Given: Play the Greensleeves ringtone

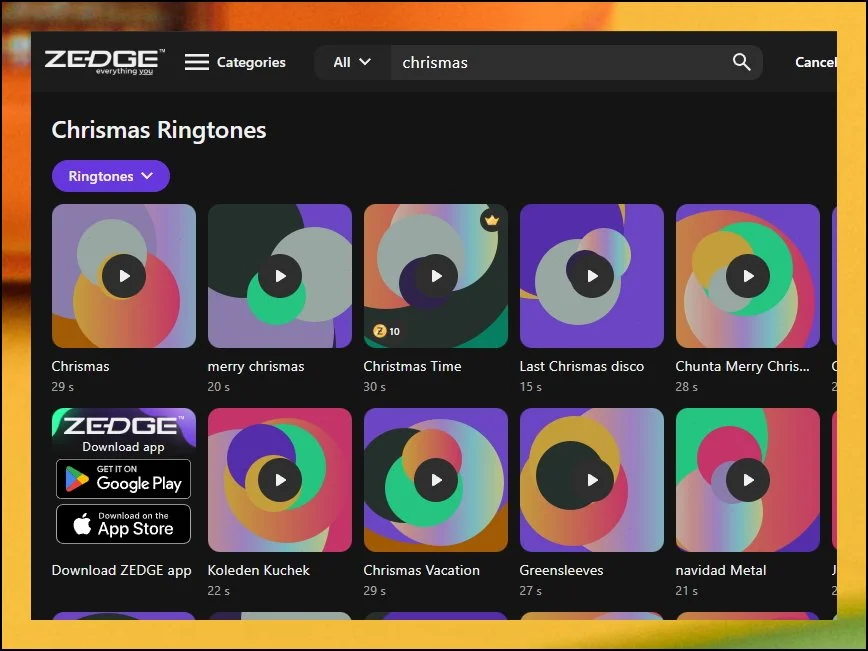Looking at the screenshot, I should 592,480.
